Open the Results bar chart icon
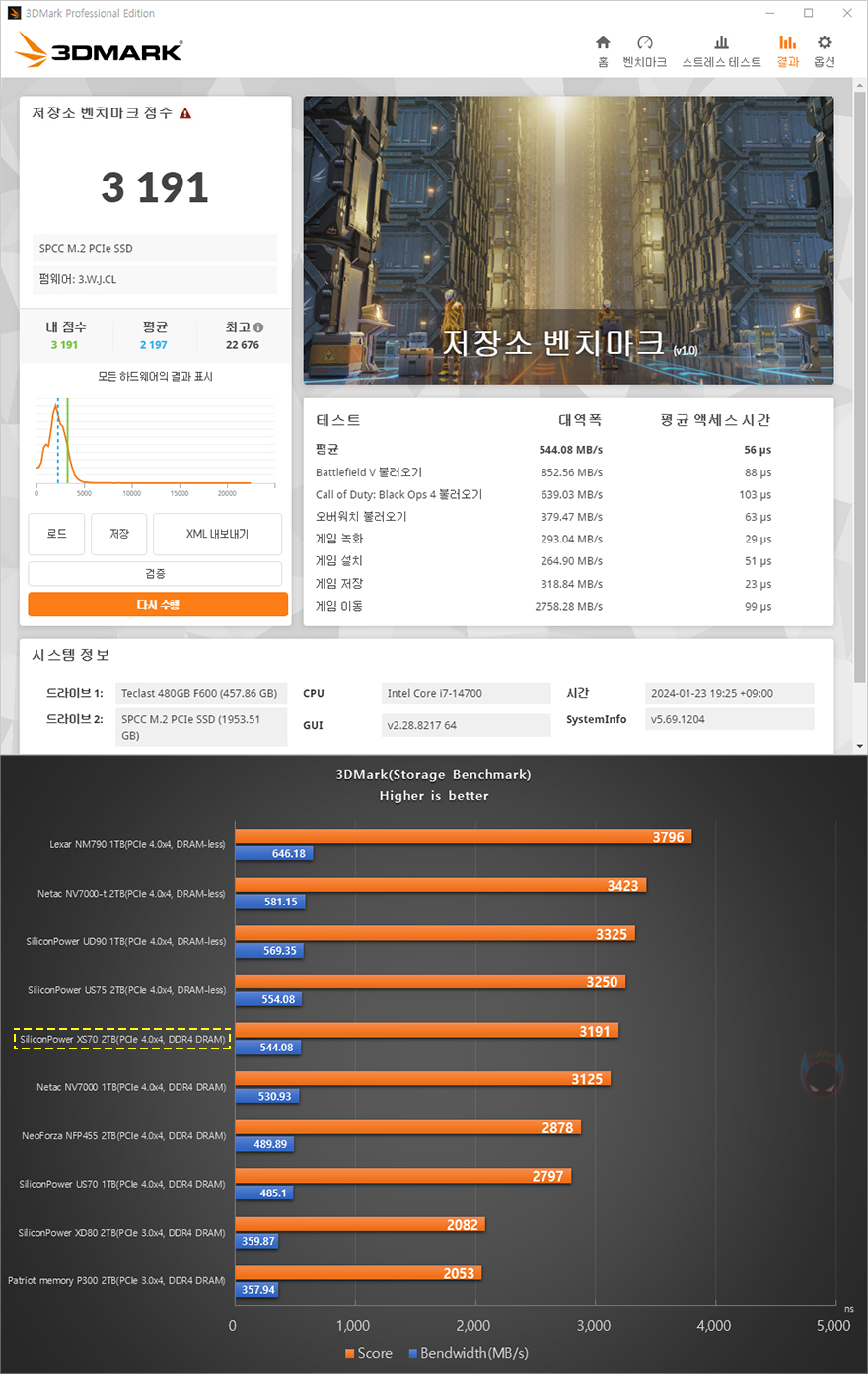Screen dimensions: 868x1374 pyautogui.click(x=787, y=42)
